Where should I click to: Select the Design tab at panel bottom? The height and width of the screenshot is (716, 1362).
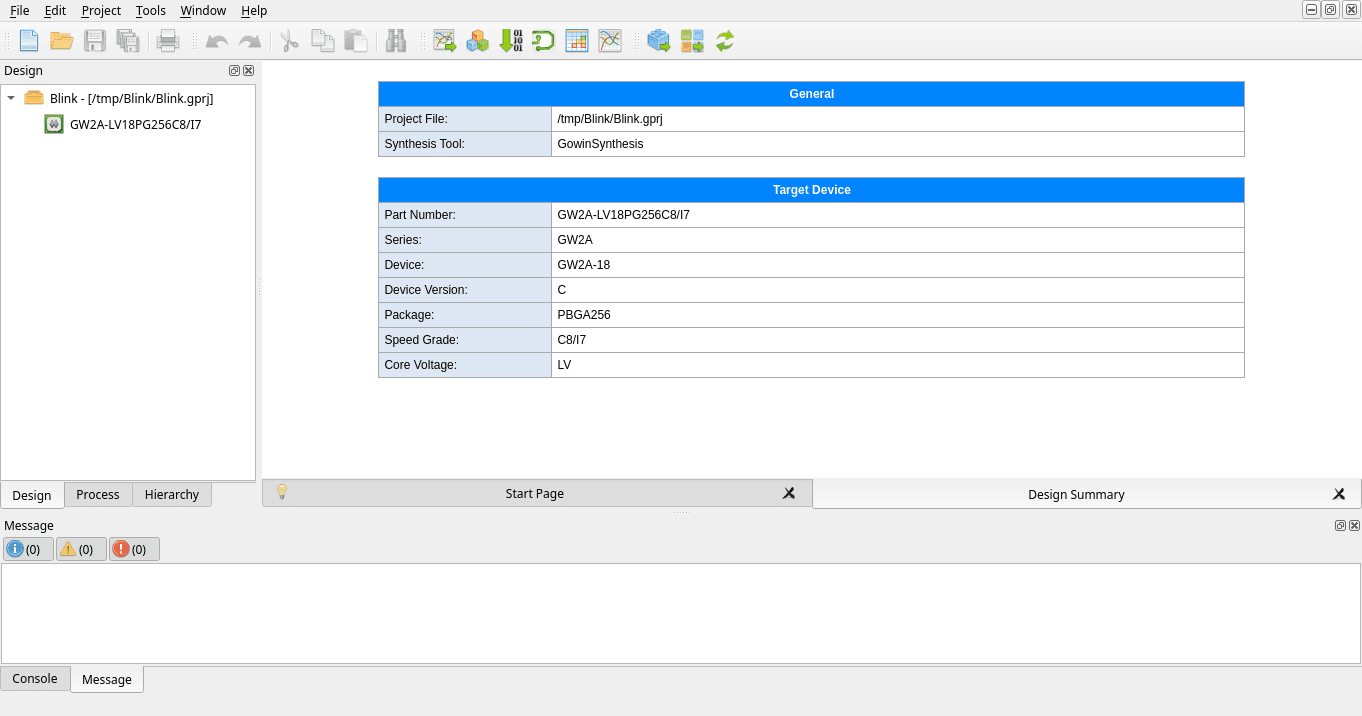(x=32, y=495)
